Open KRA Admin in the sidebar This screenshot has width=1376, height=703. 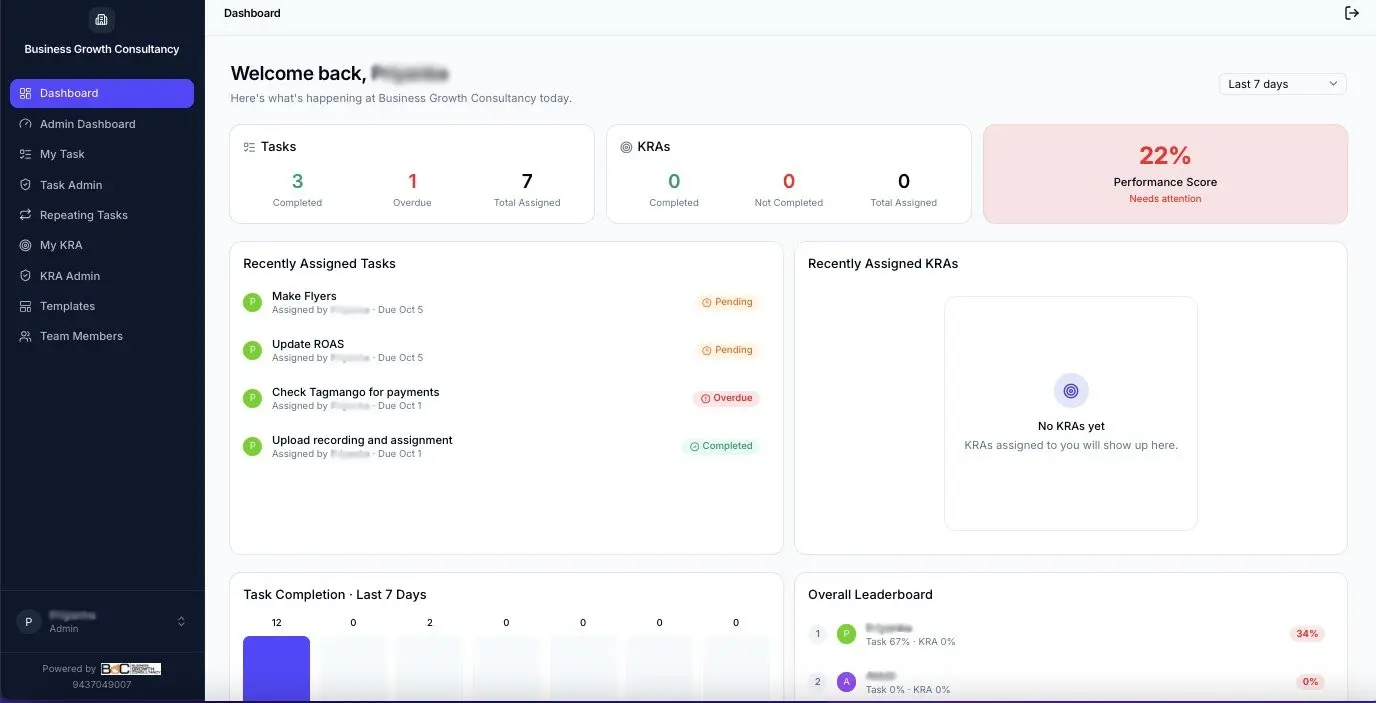(102, 276)
